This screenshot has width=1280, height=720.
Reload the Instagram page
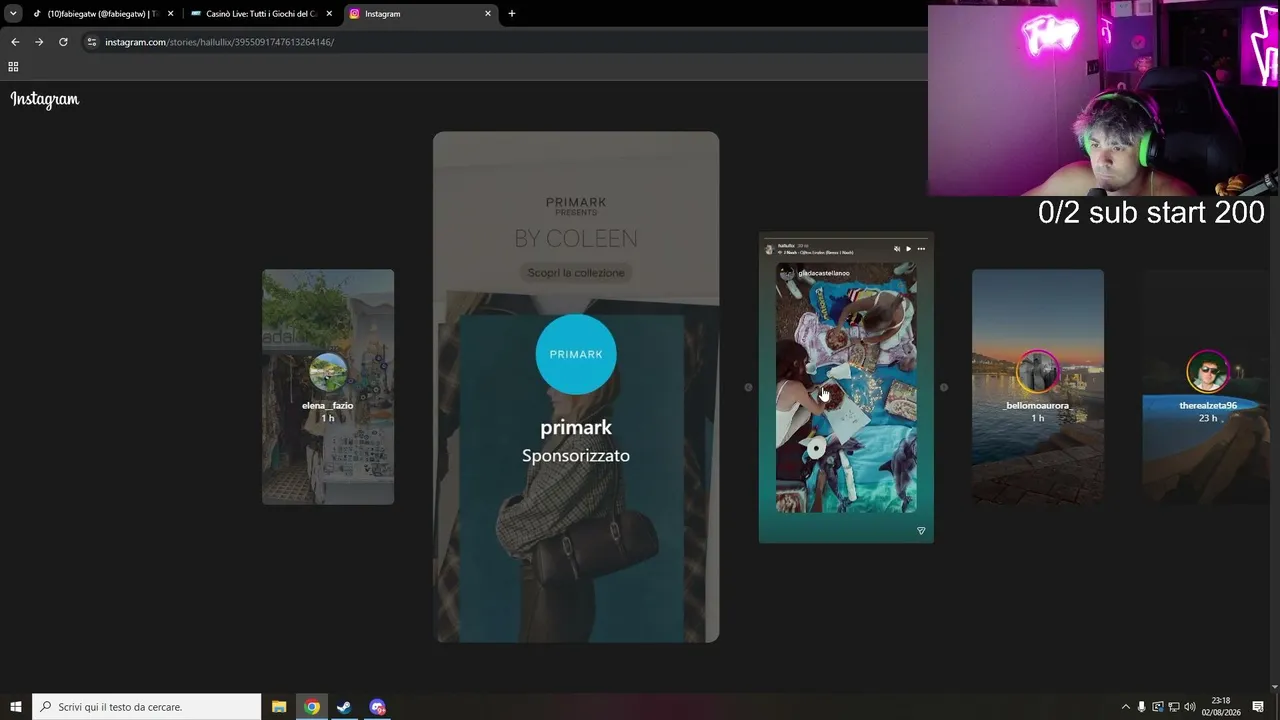(63, 42)
